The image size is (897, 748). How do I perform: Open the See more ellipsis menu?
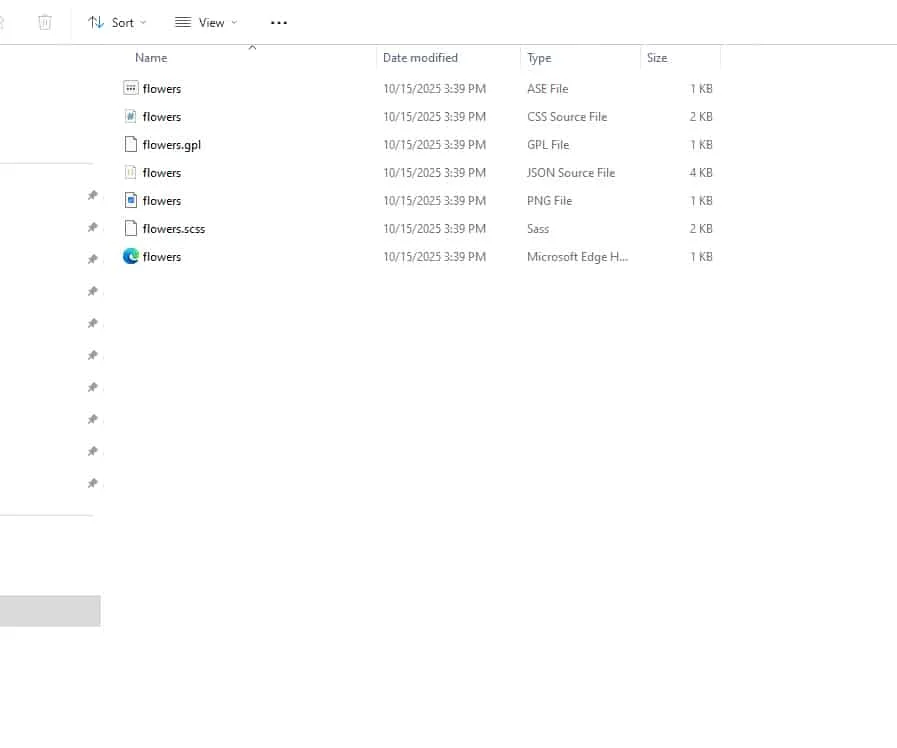click(279, 22)
